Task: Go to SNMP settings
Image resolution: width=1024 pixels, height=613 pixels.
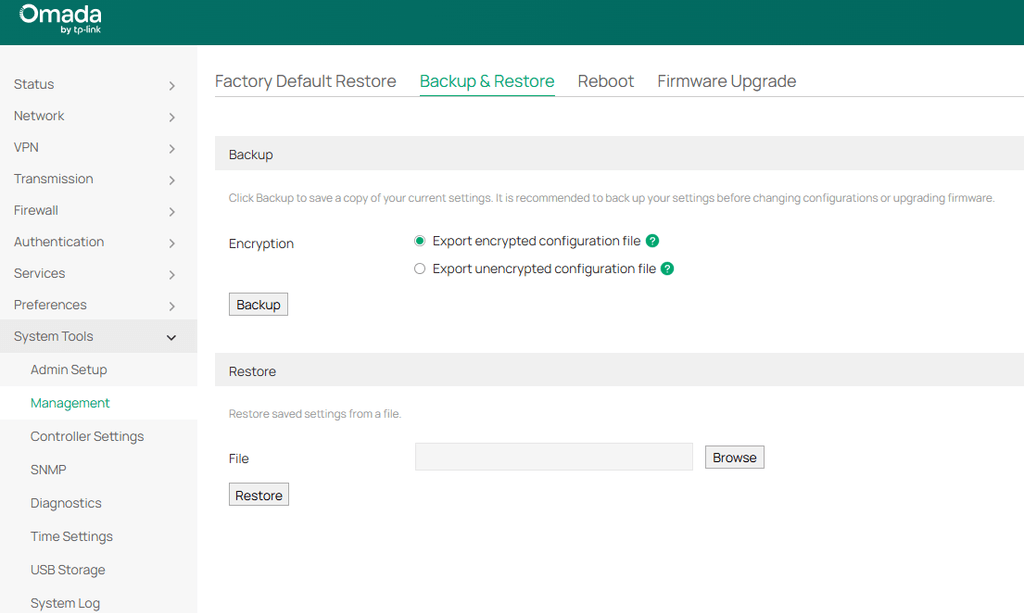Action: (99, 469)
